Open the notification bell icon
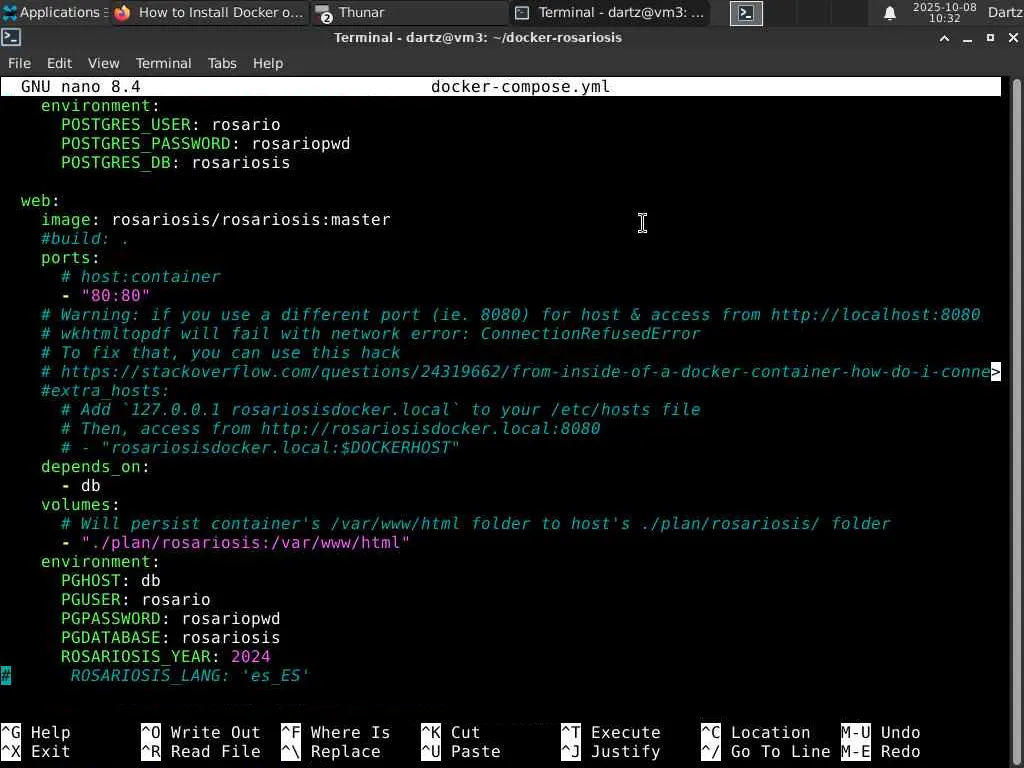 (889, 13)
